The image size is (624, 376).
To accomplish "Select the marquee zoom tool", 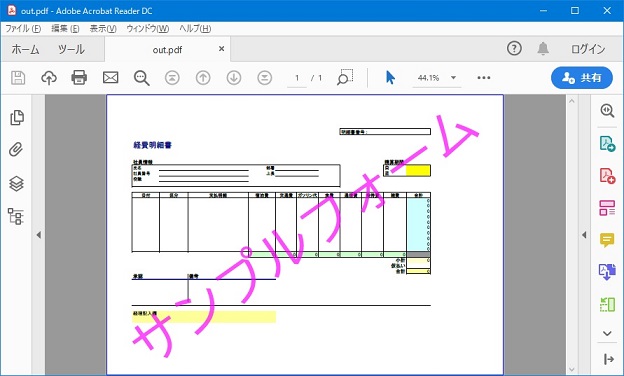I will coord(345,78).
